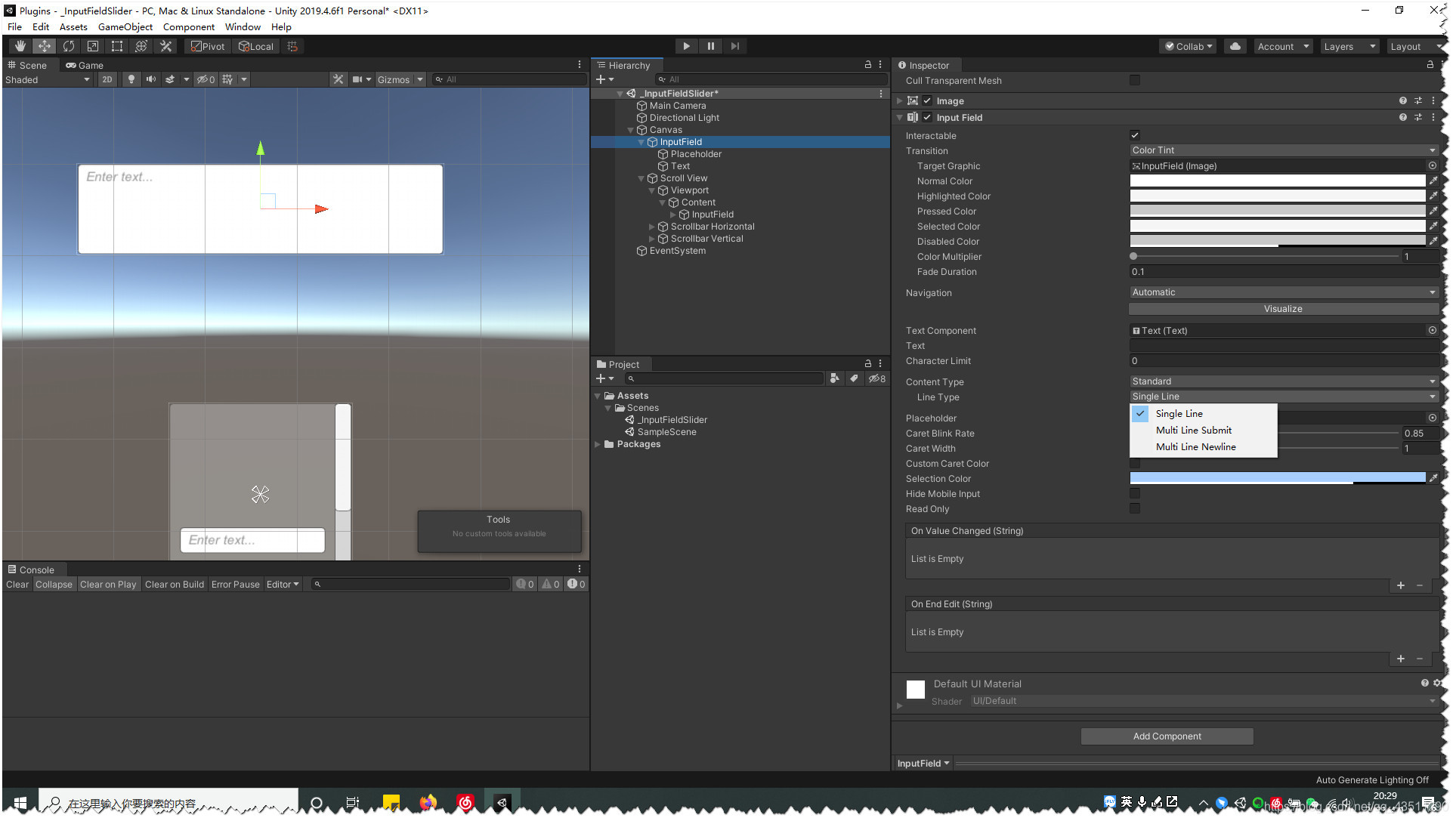Open Content Type Standard dropdown
This screenshot has height=821, width=1456.
click(x=1284, y=381)
